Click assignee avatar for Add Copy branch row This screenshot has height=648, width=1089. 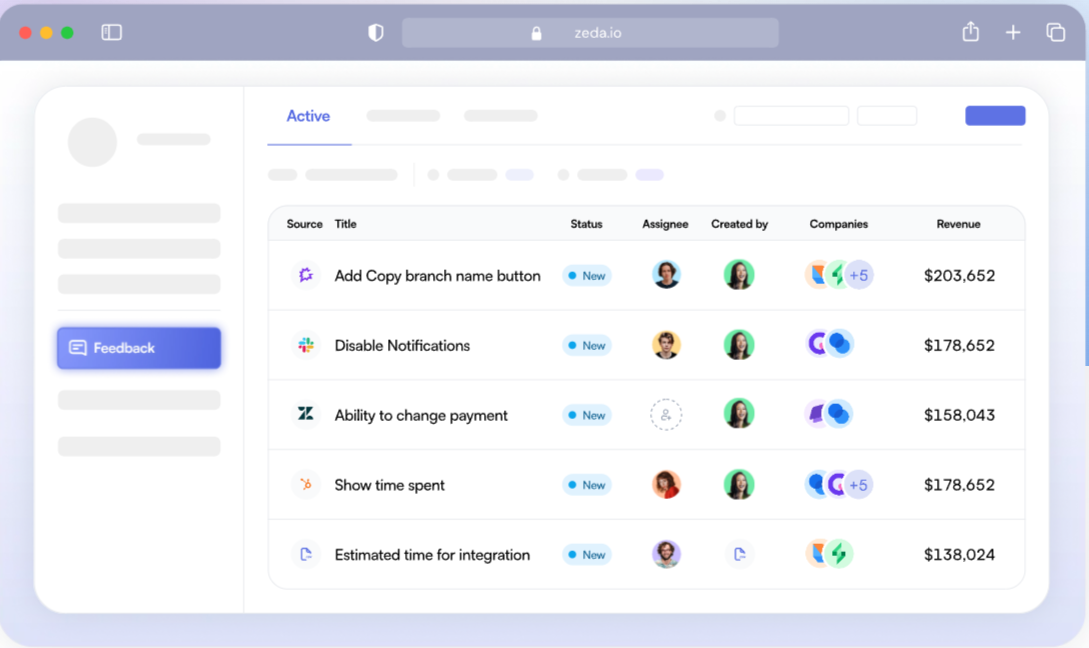point(666,275)
